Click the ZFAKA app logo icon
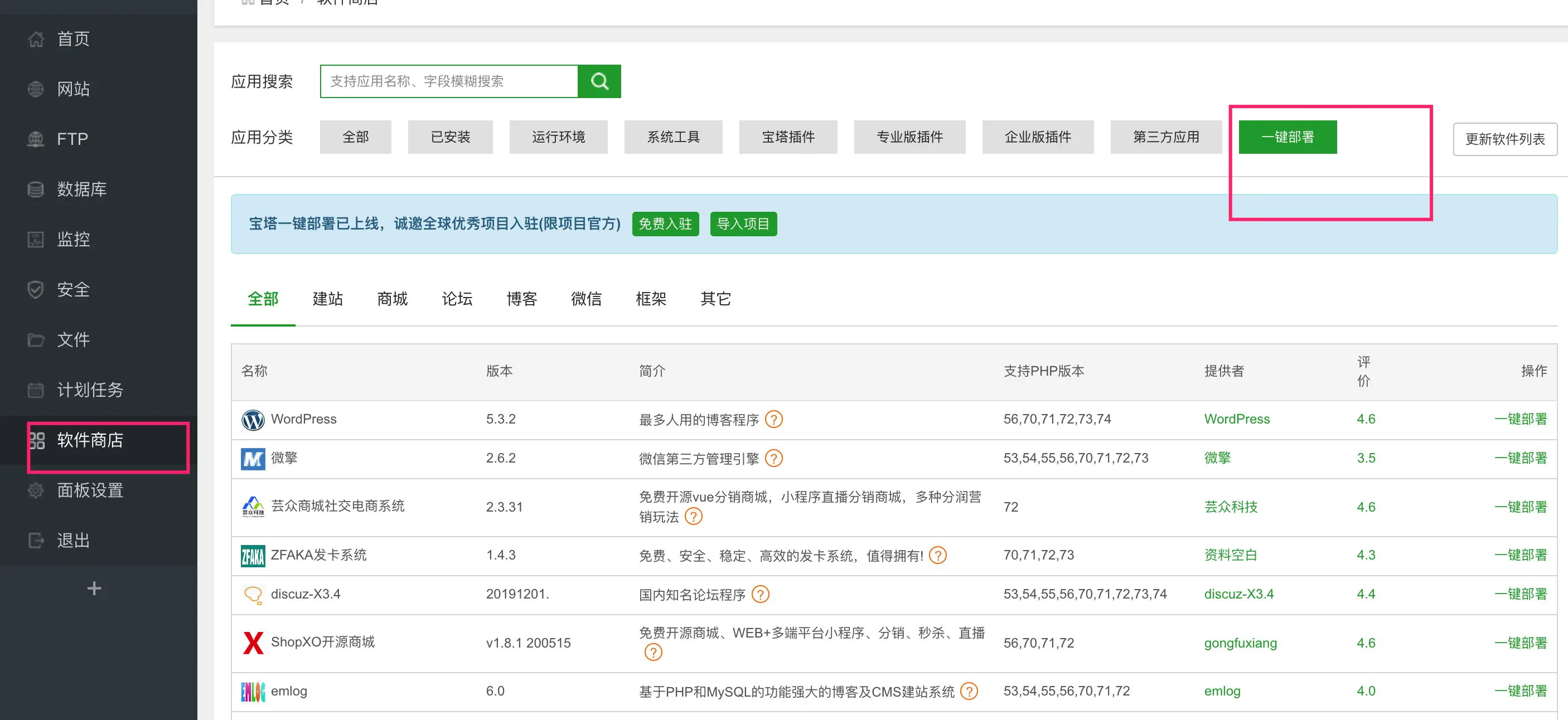 [253, 556]
